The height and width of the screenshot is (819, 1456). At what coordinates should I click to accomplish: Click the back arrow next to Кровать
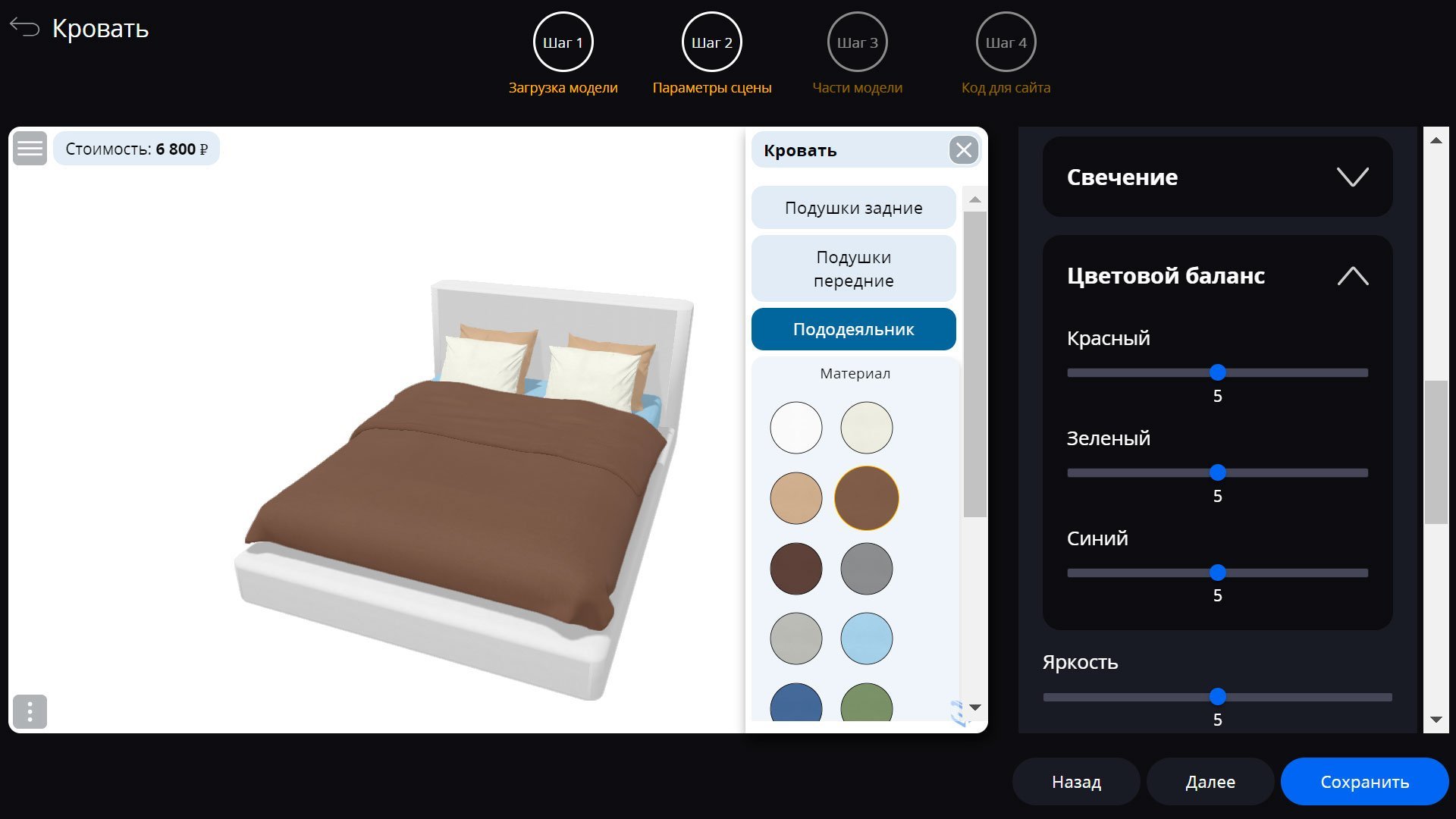pyautogui.click(x=24, y=28)
